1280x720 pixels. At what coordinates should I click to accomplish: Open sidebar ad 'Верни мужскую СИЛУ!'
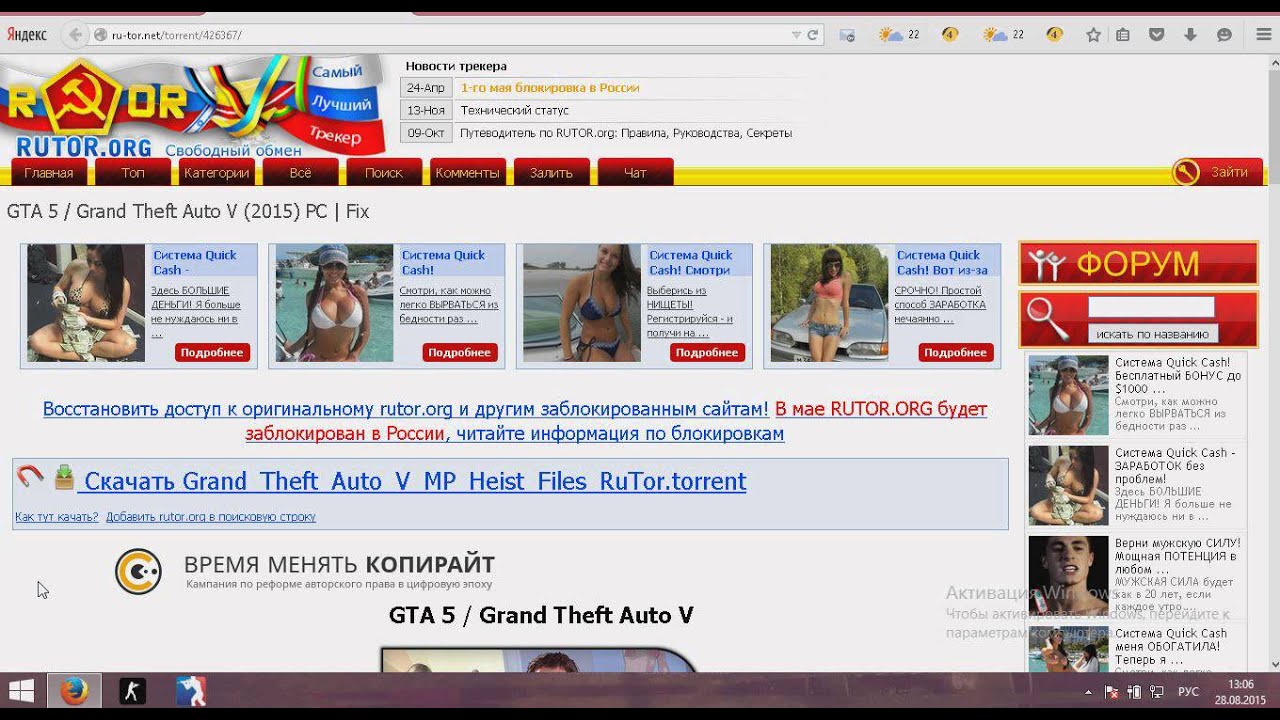coord(1177,556)
